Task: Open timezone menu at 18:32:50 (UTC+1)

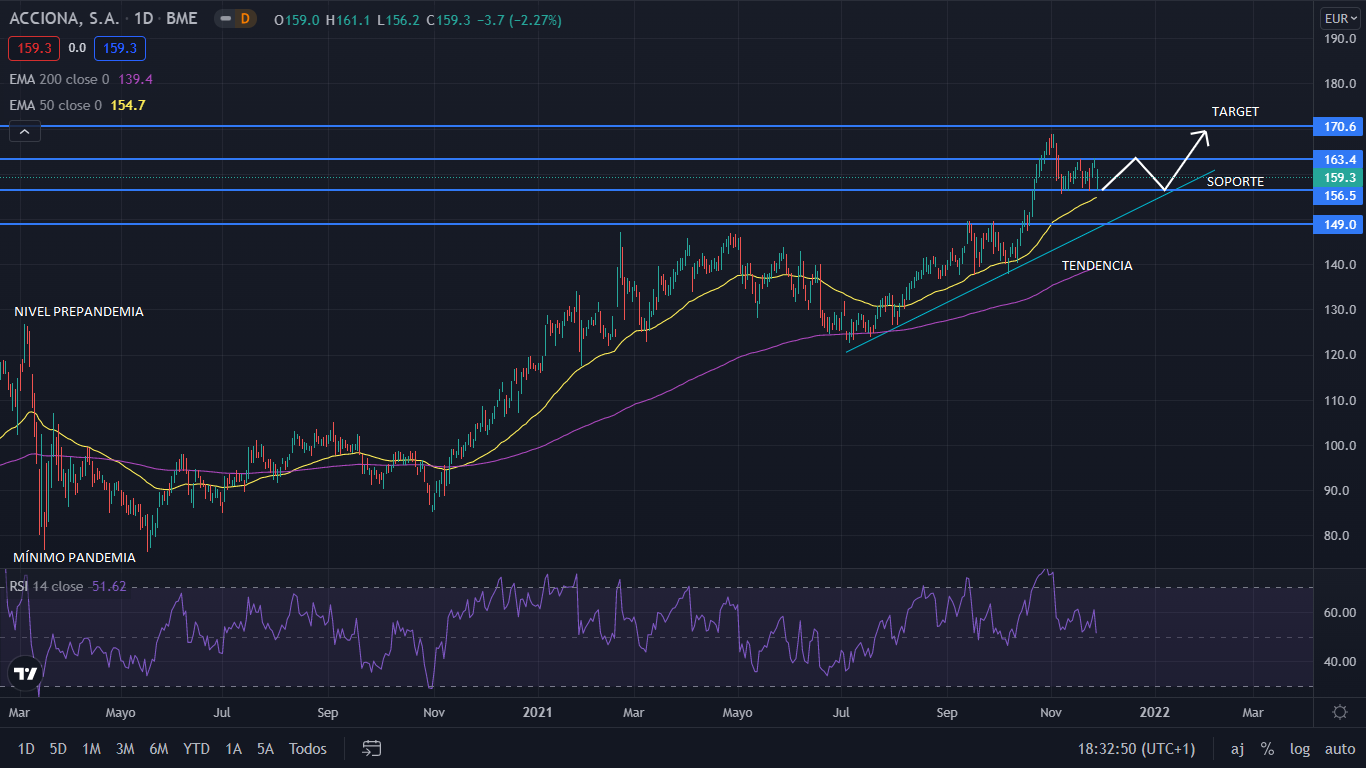Action: (x=1136, y=749)
